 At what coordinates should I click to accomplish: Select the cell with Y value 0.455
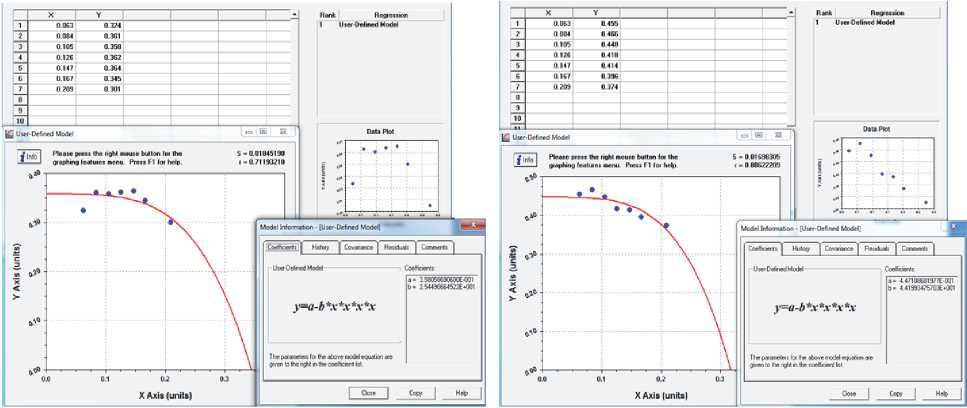(596, 23)
